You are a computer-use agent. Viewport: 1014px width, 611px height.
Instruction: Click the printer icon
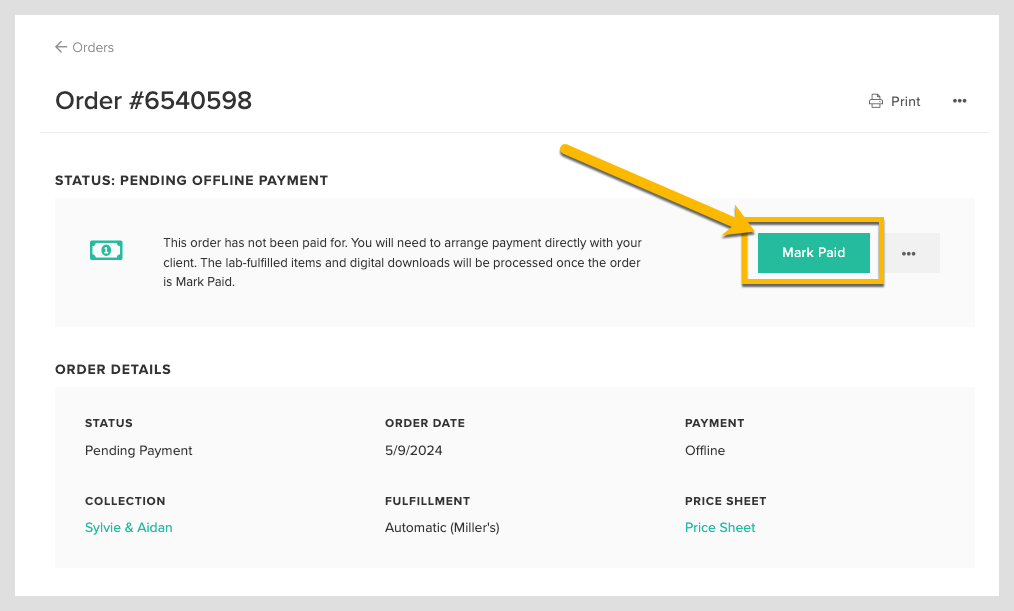point(876,101)
